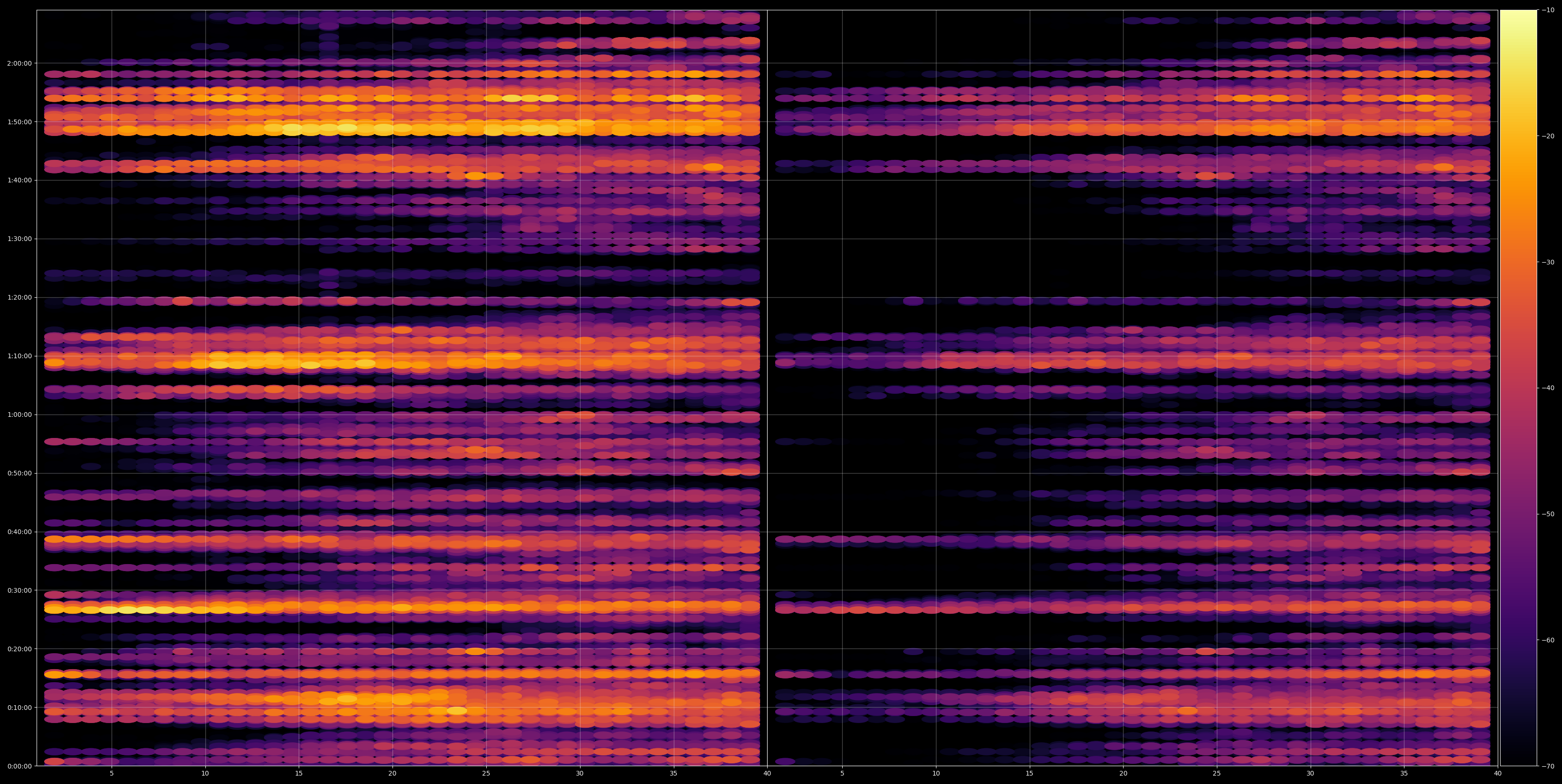Select the -20 label on the colorbar
This screenshot has height=784, width=1562.
pyautogui.click(x=1548, y=136)
